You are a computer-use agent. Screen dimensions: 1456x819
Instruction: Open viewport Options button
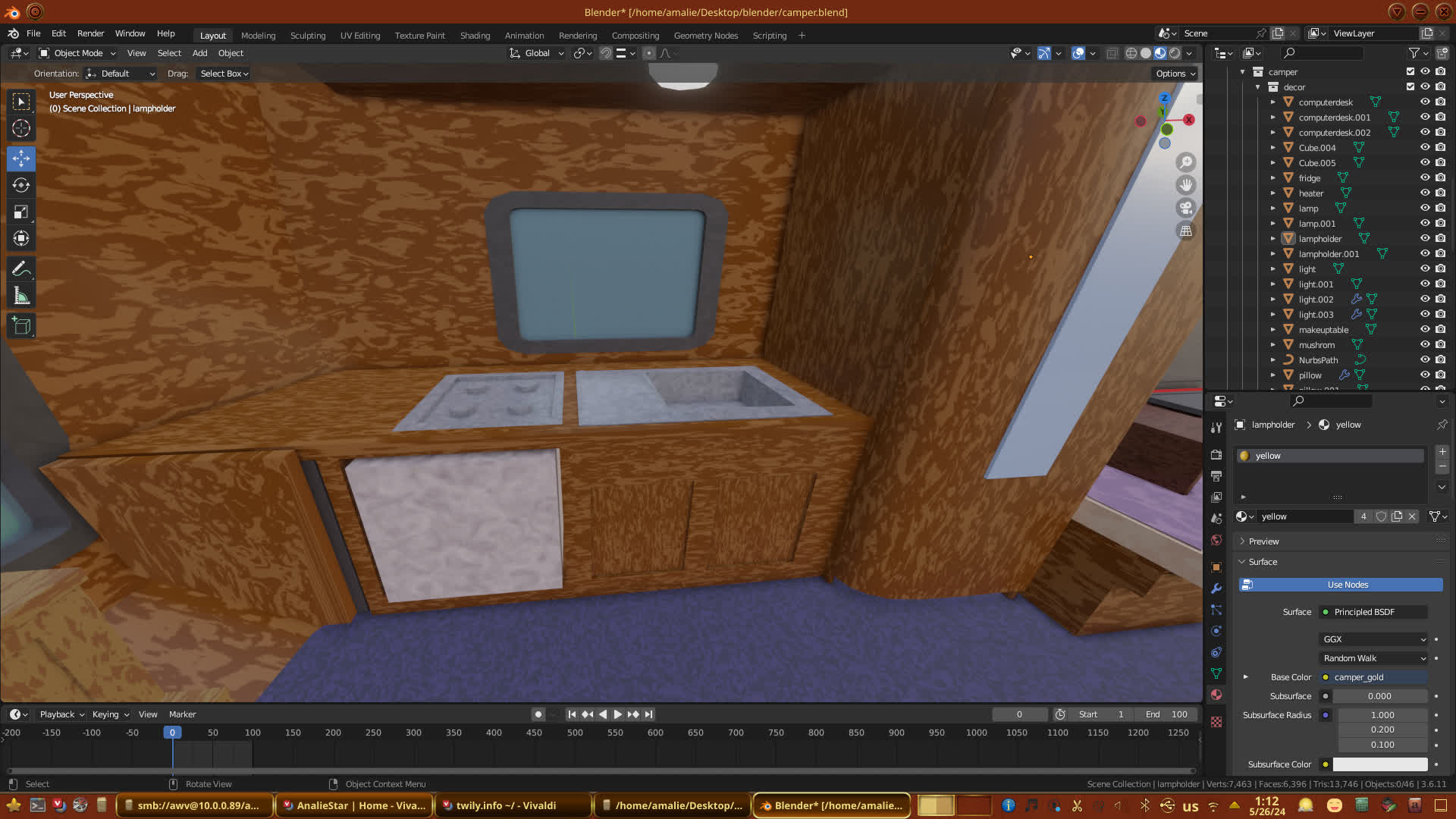1175,74
